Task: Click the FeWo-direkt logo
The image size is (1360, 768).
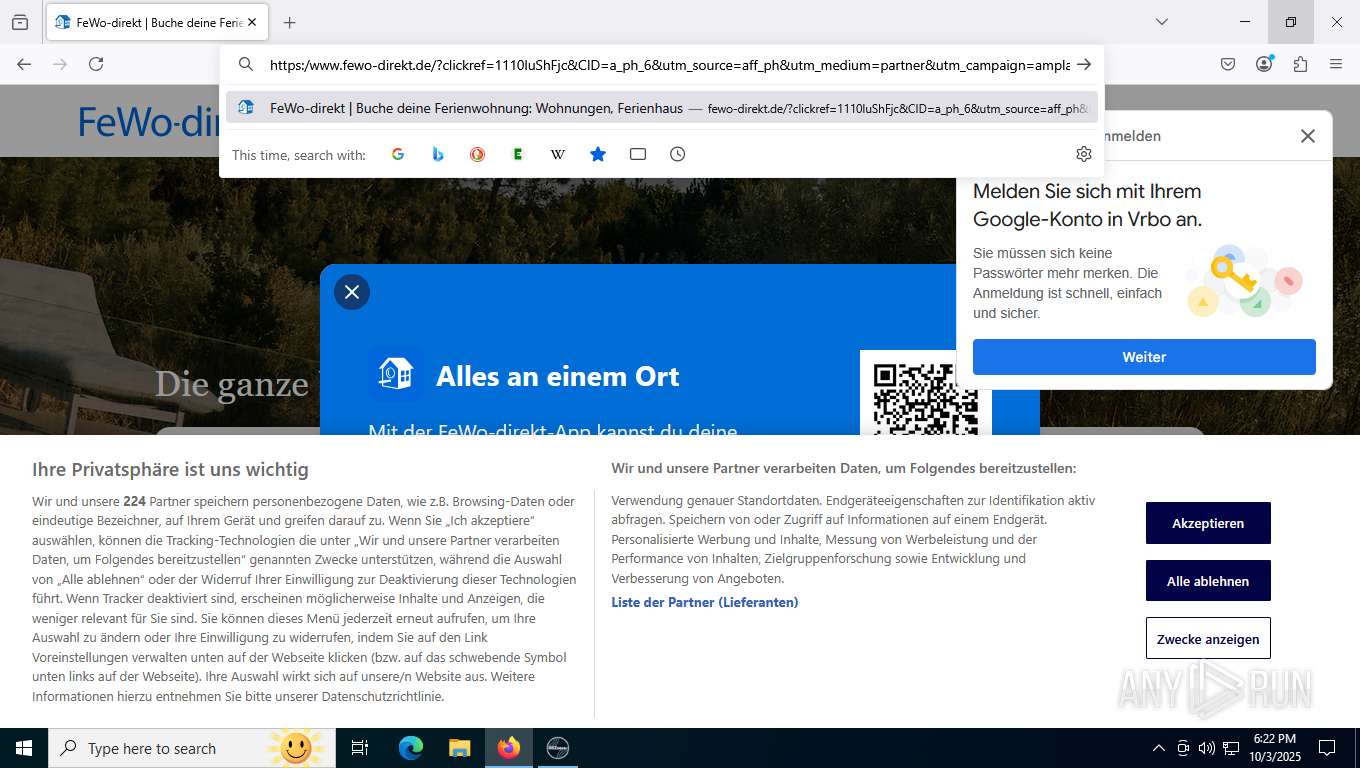Action: (x=150, y=122)
